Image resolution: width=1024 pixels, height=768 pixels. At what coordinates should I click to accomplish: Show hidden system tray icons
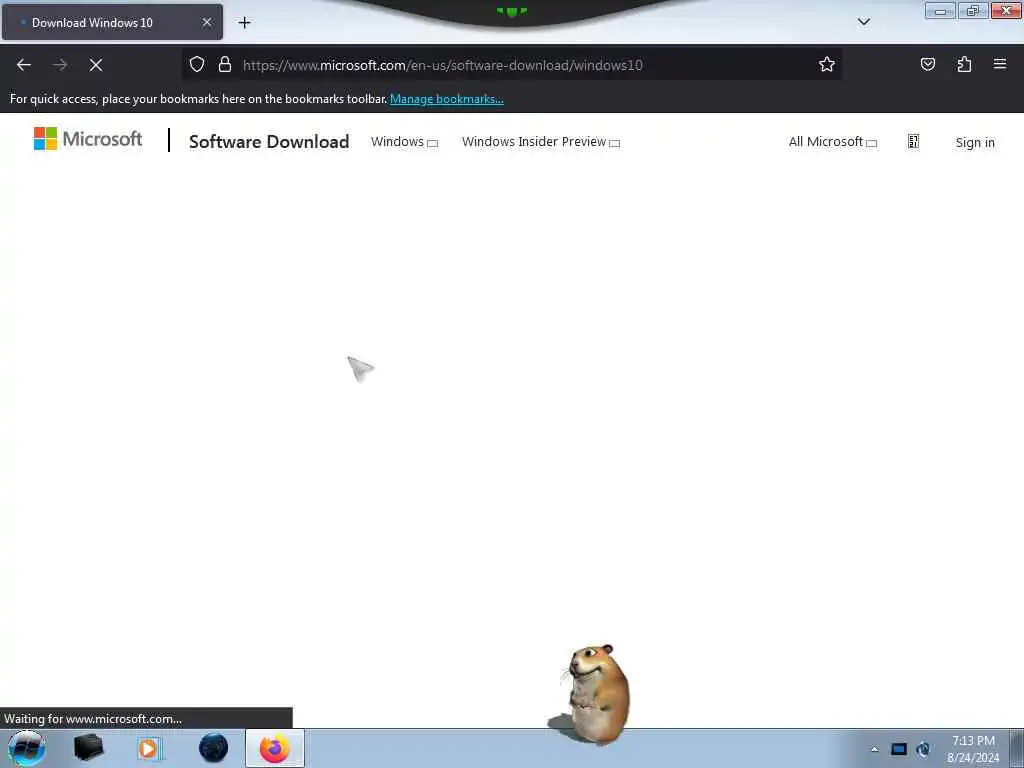[874, 749]
